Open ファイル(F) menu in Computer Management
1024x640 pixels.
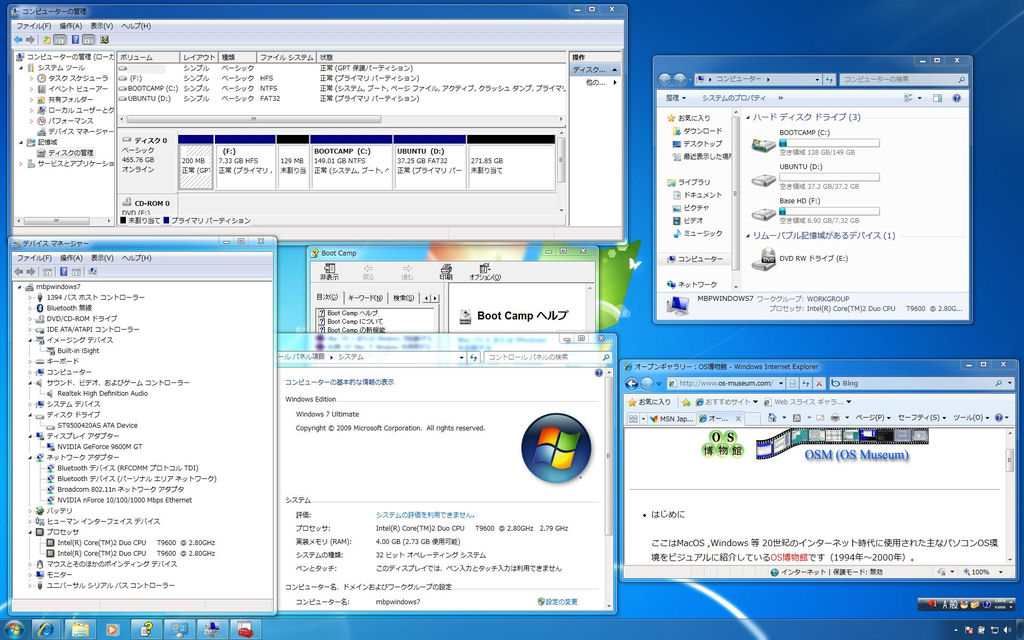(33, 25)
